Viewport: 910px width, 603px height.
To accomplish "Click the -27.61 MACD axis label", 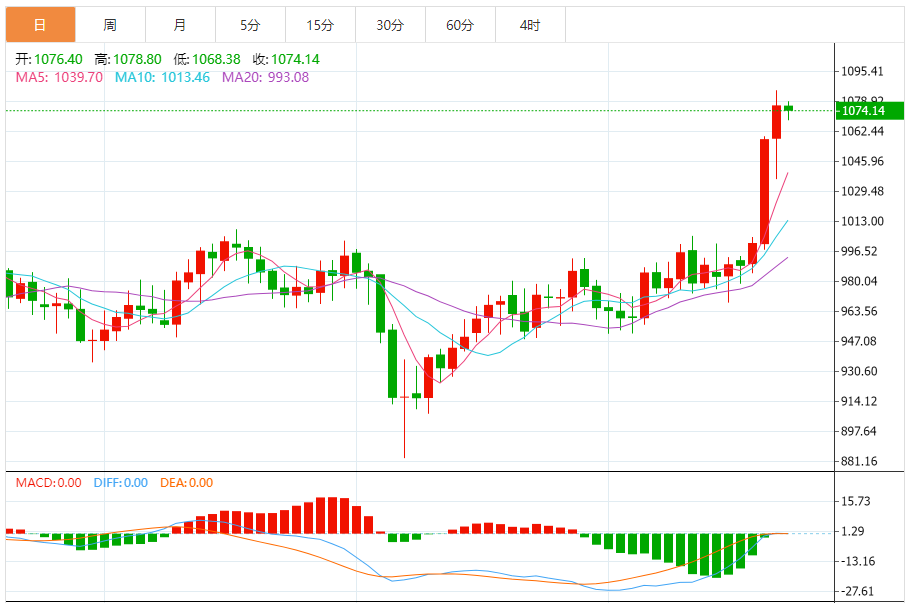I will point(855,591).
